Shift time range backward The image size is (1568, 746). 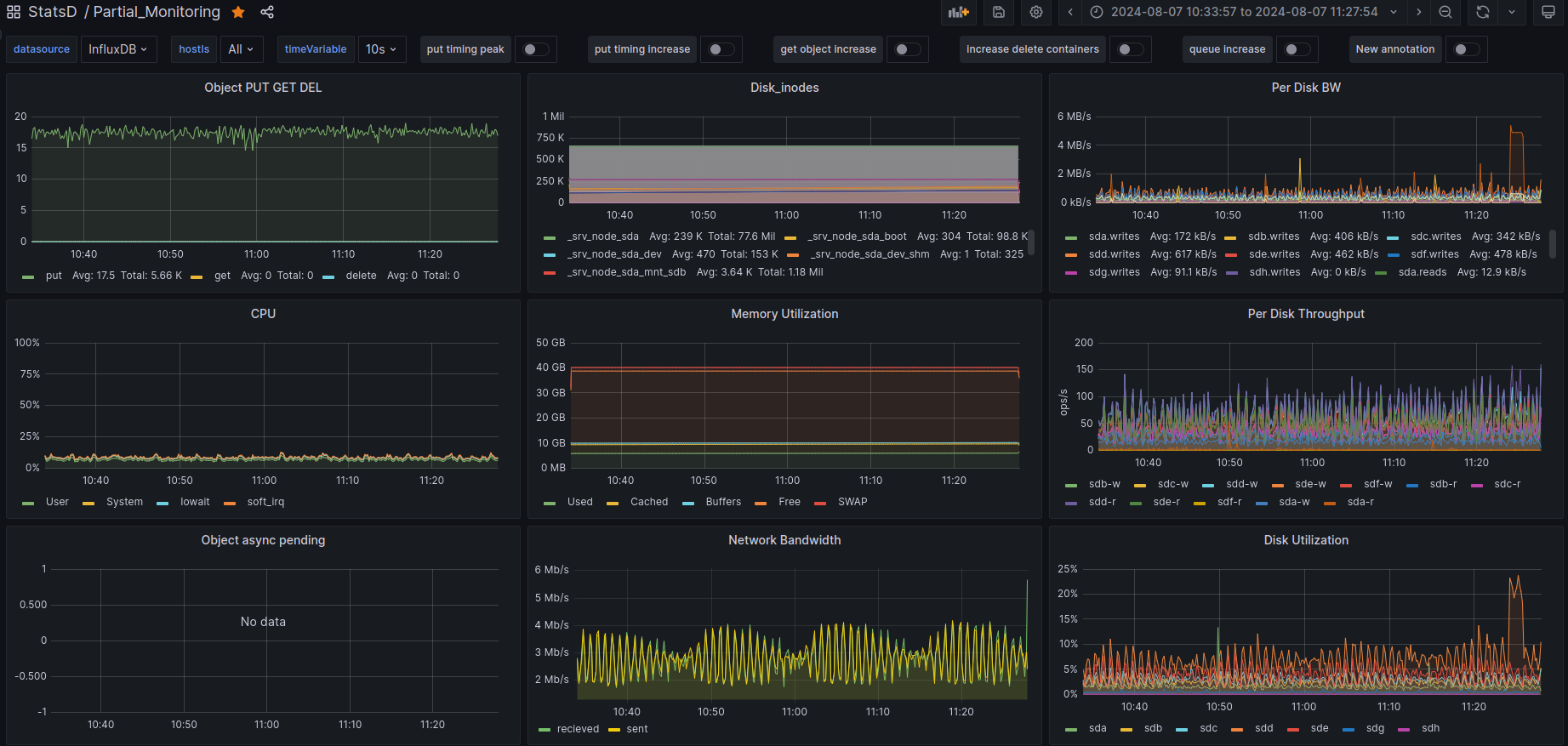[1070, 12]
